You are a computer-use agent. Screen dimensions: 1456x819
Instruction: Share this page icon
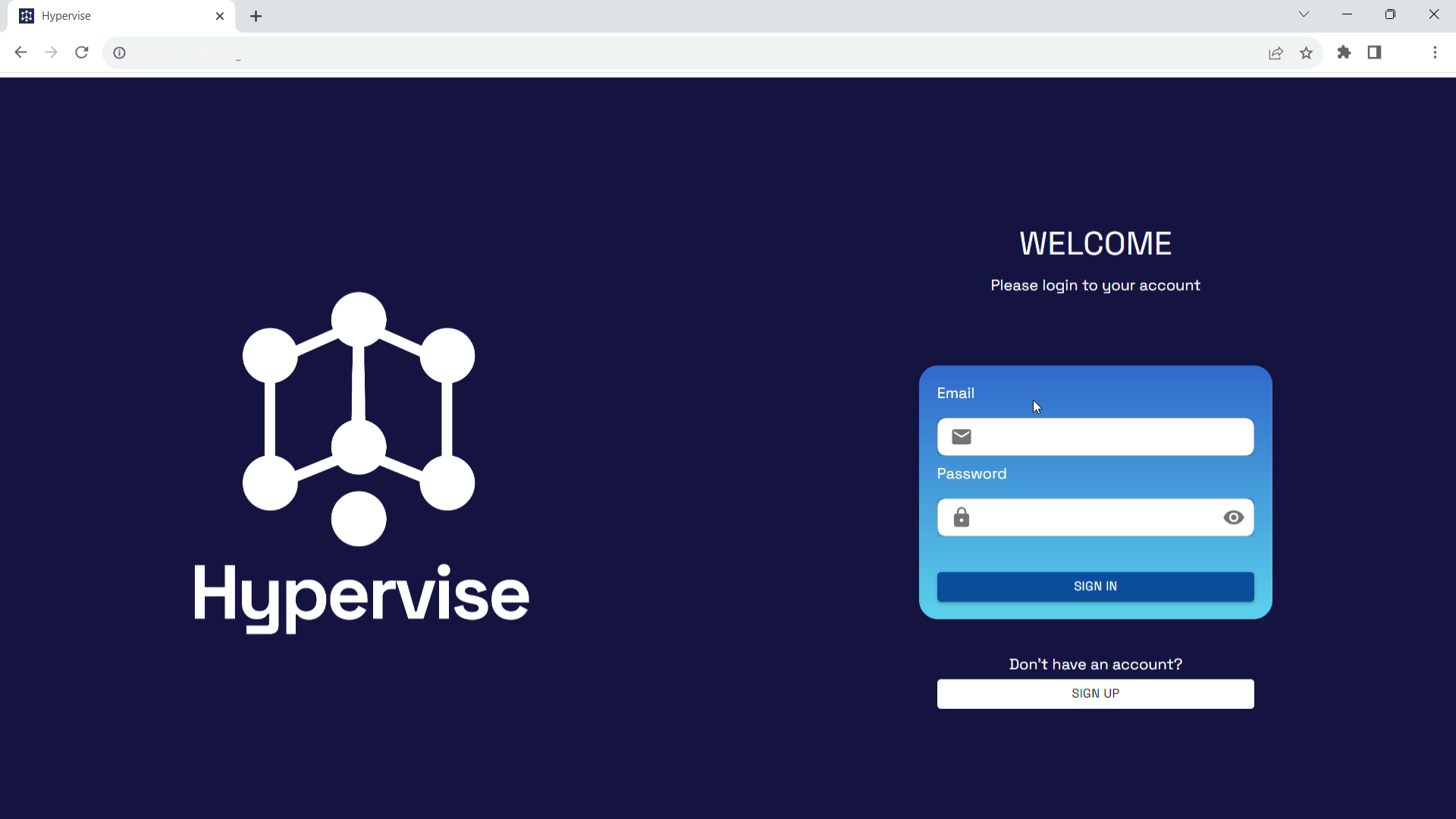click(1276, 52)
